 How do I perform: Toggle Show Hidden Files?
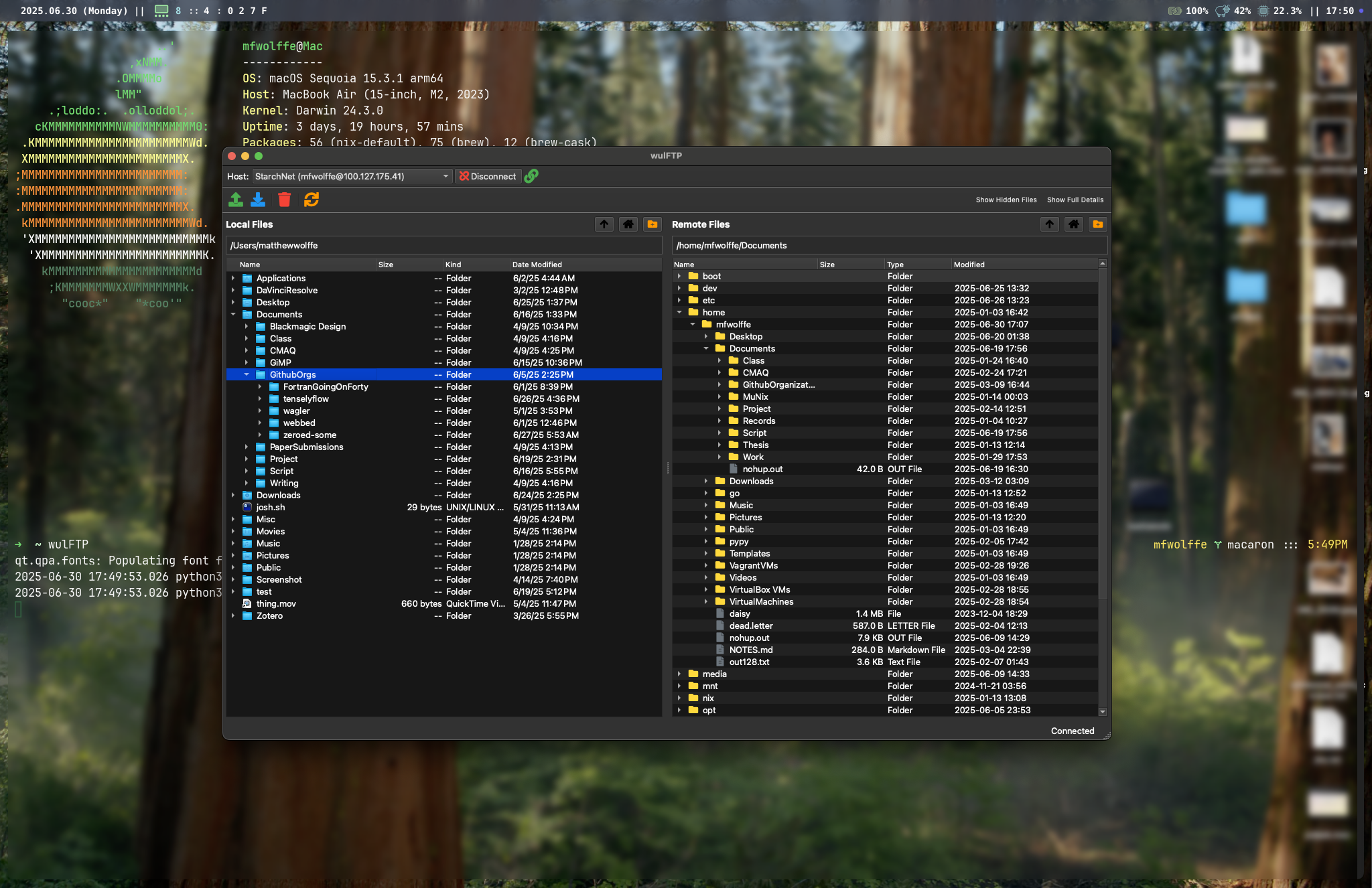1006,200
